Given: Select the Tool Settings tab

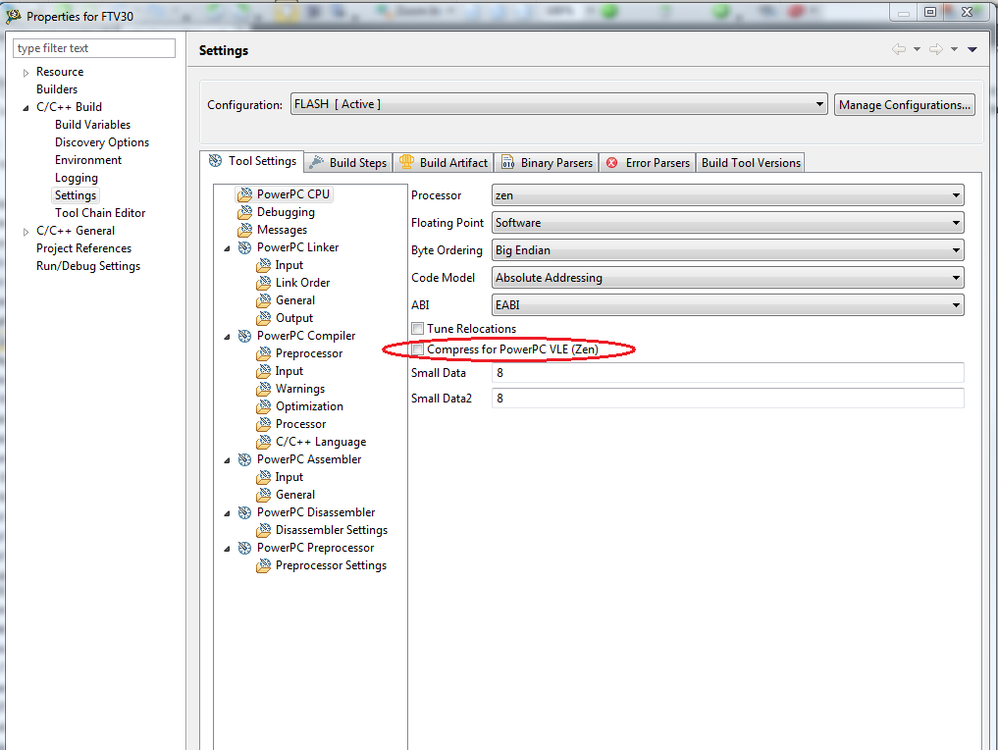Looking at the screenshot, I should tap(252, 161).
